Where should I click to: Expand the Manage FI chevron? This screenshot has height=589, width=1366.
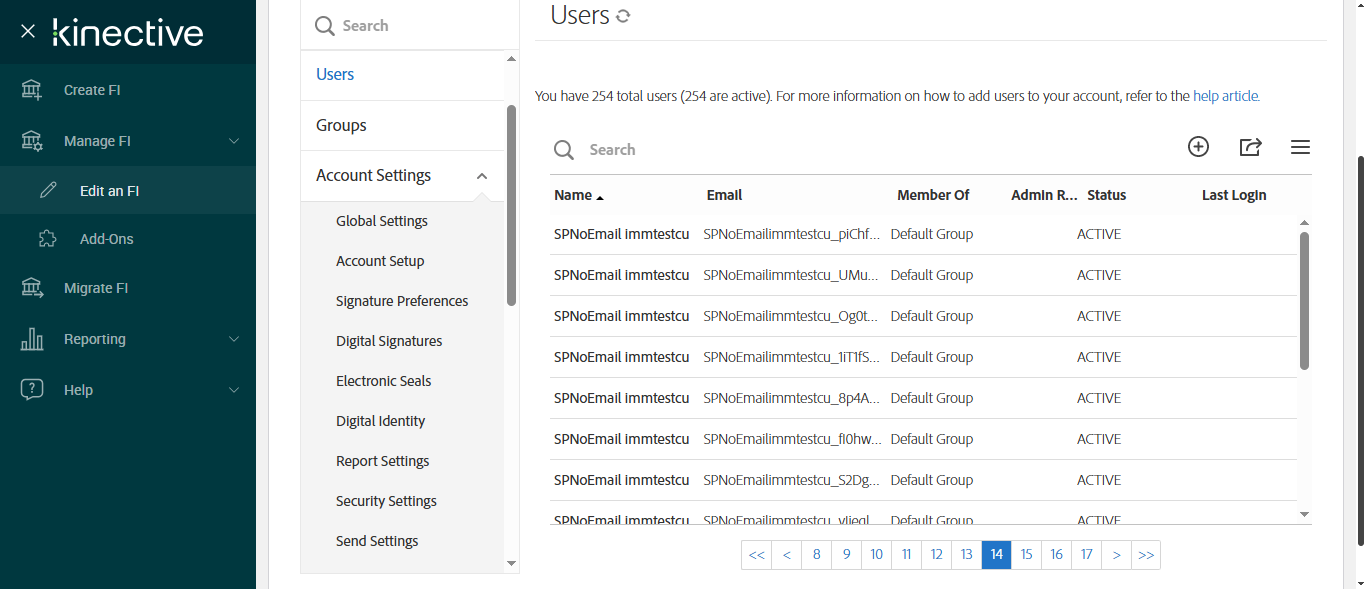[234, 141]
